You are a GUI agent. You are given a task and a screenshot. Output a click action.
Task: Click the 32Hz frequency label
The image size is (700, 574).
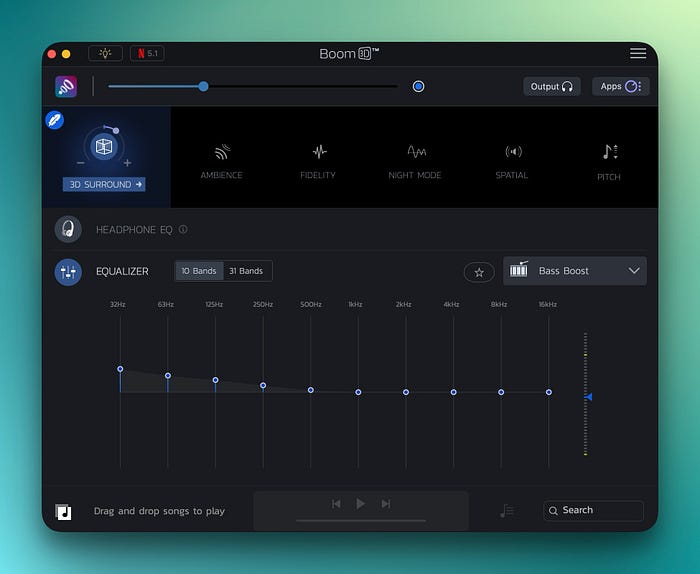pos(118,304)
